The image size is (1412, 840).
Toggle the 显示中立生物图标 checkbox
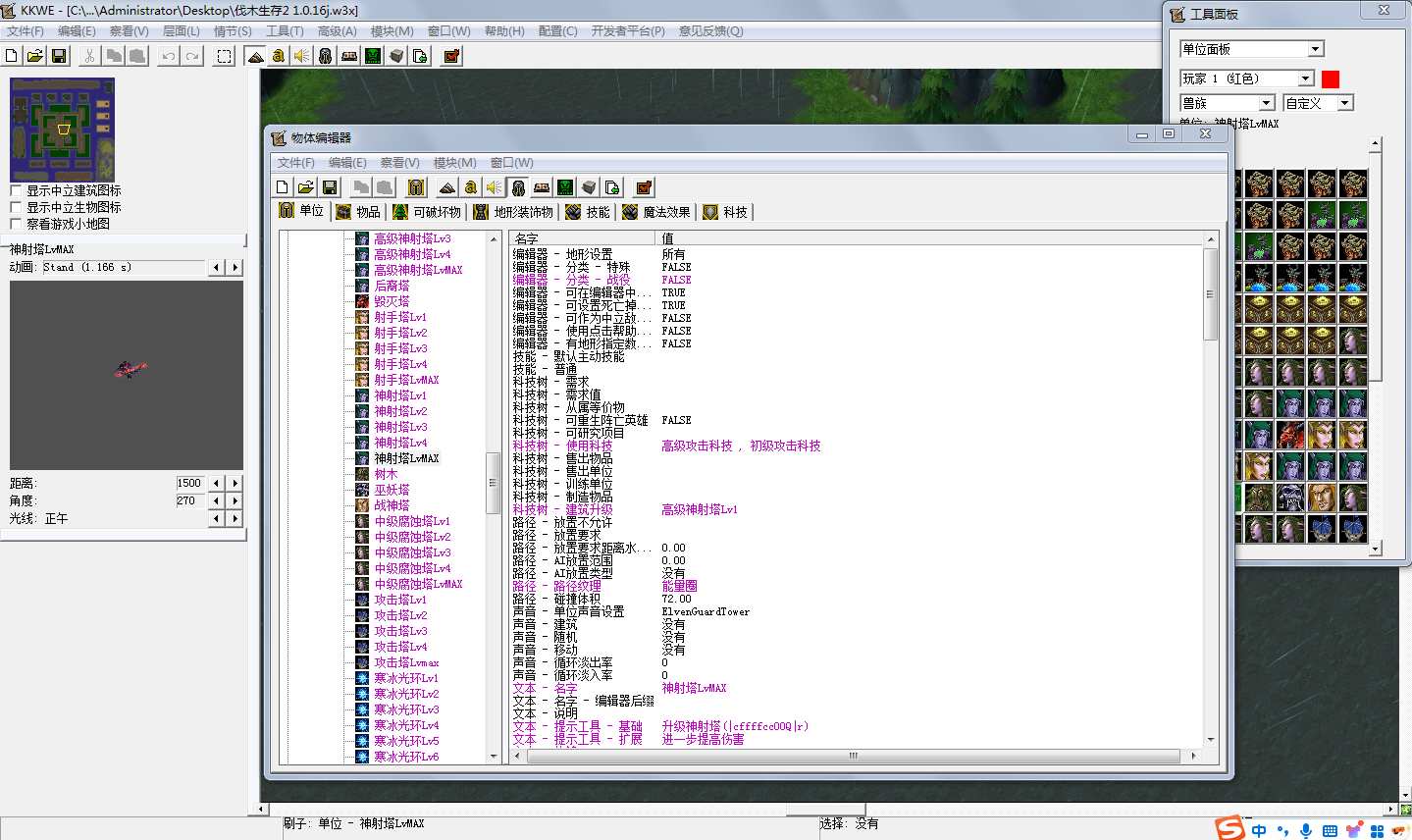(16, 207)
